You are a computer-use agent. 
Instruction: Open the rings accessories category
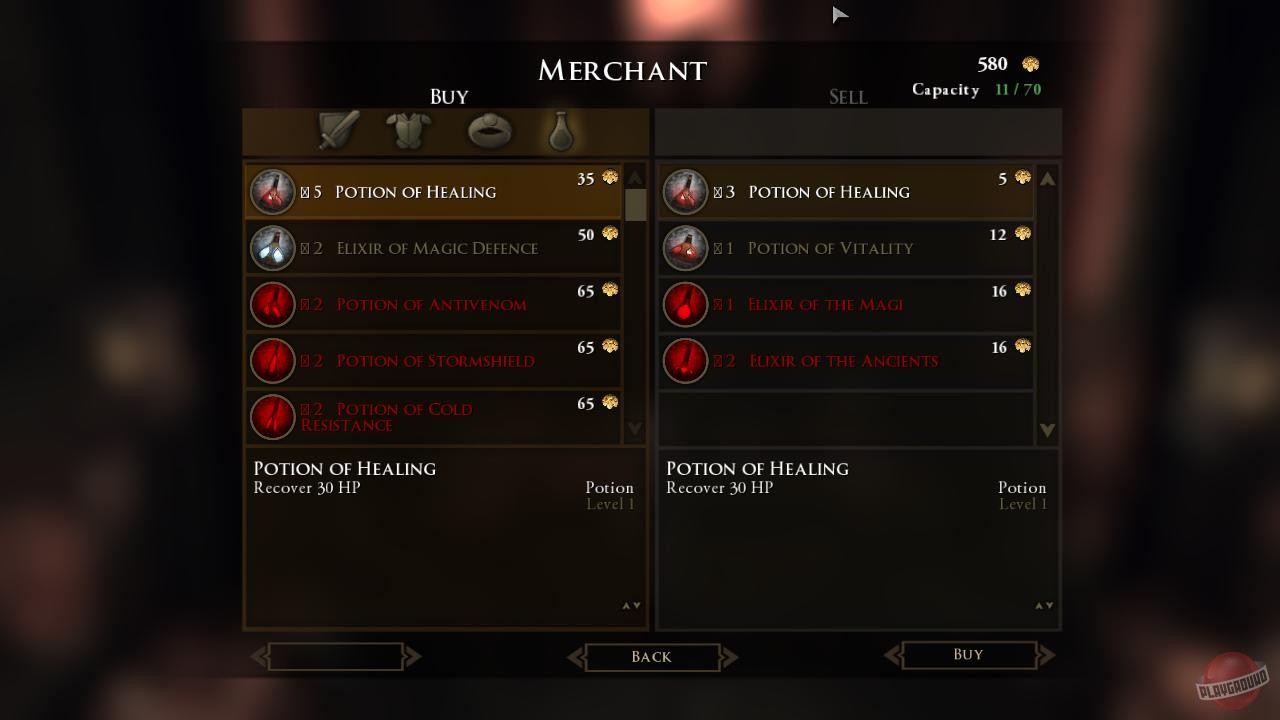[489, 131]
